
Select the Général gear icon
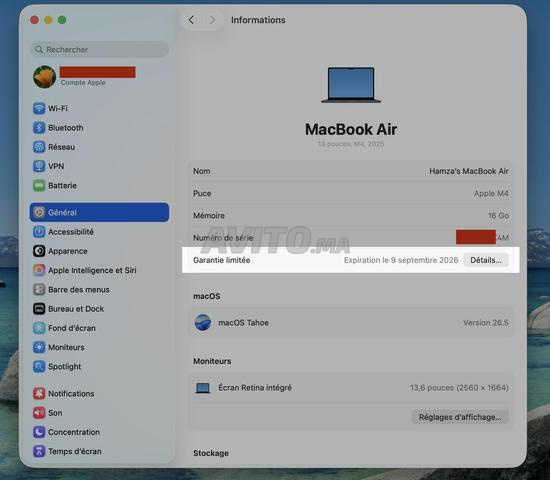click(39, 212)
